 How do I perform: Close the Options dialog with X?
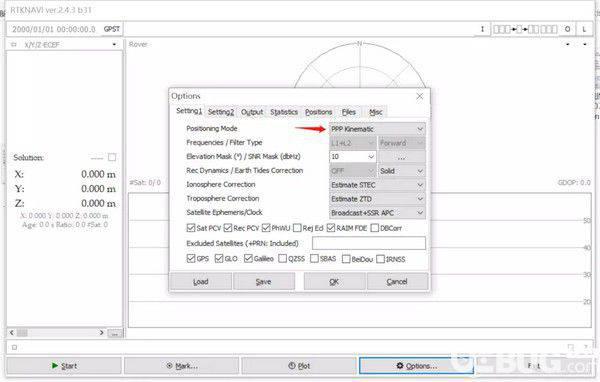[x=420, y=96]
